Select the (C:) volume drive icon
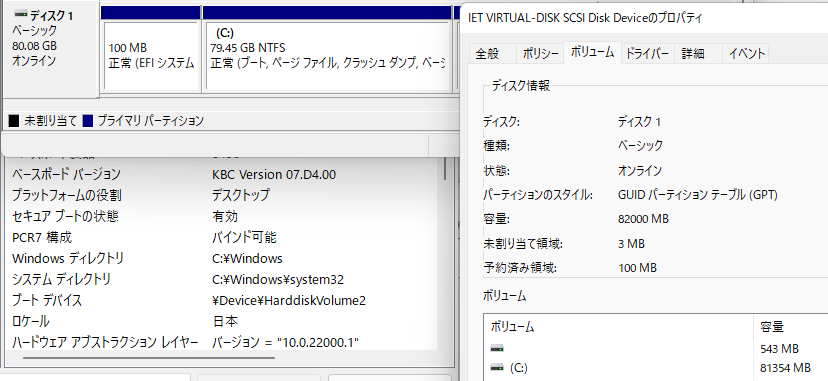The width and height of the screenshot is (828, 381). click(x=497, y=367)
